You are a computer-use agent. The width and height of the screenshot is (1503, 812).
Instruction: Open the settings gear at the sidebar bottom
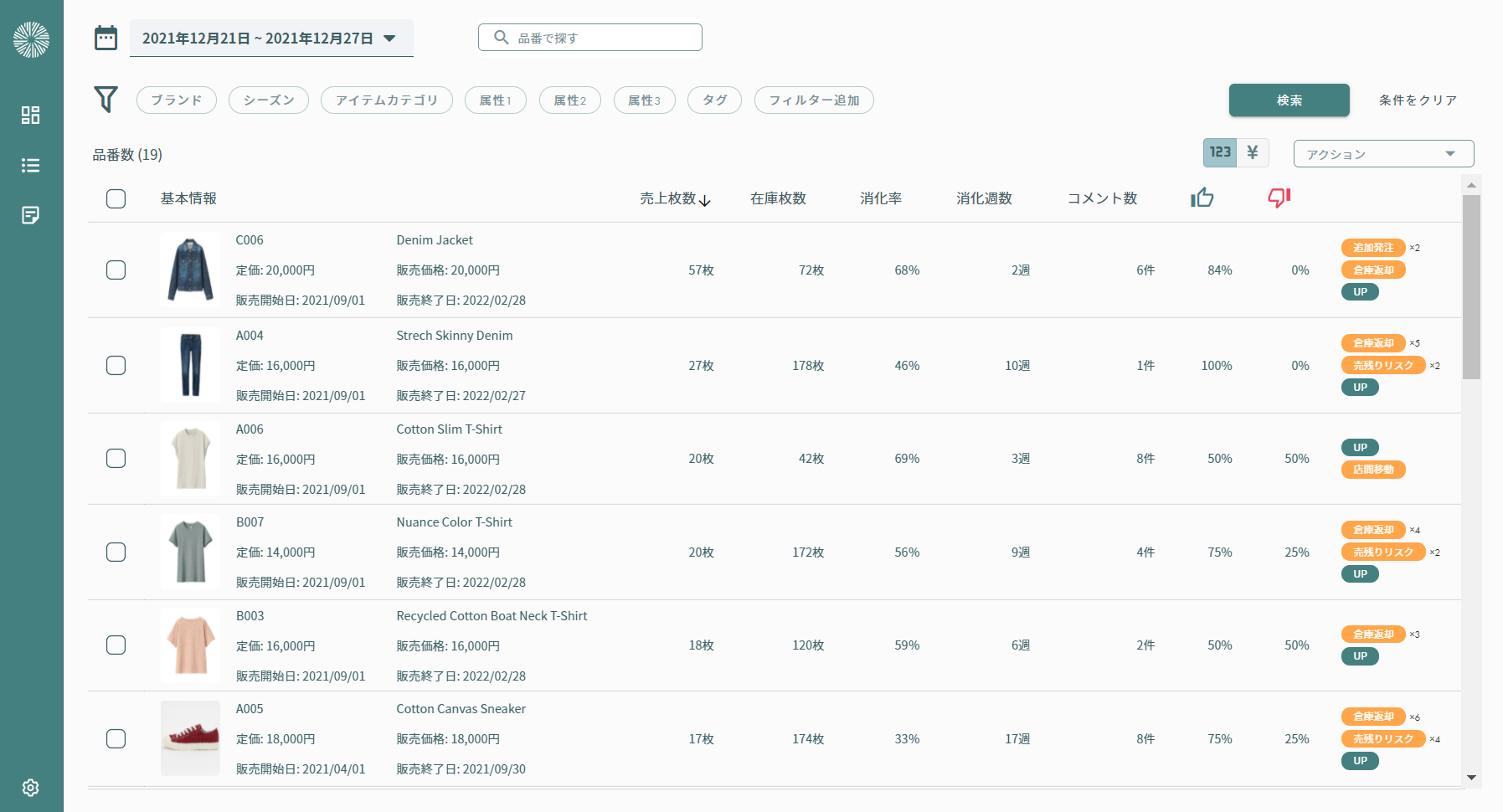click(31, 788)
